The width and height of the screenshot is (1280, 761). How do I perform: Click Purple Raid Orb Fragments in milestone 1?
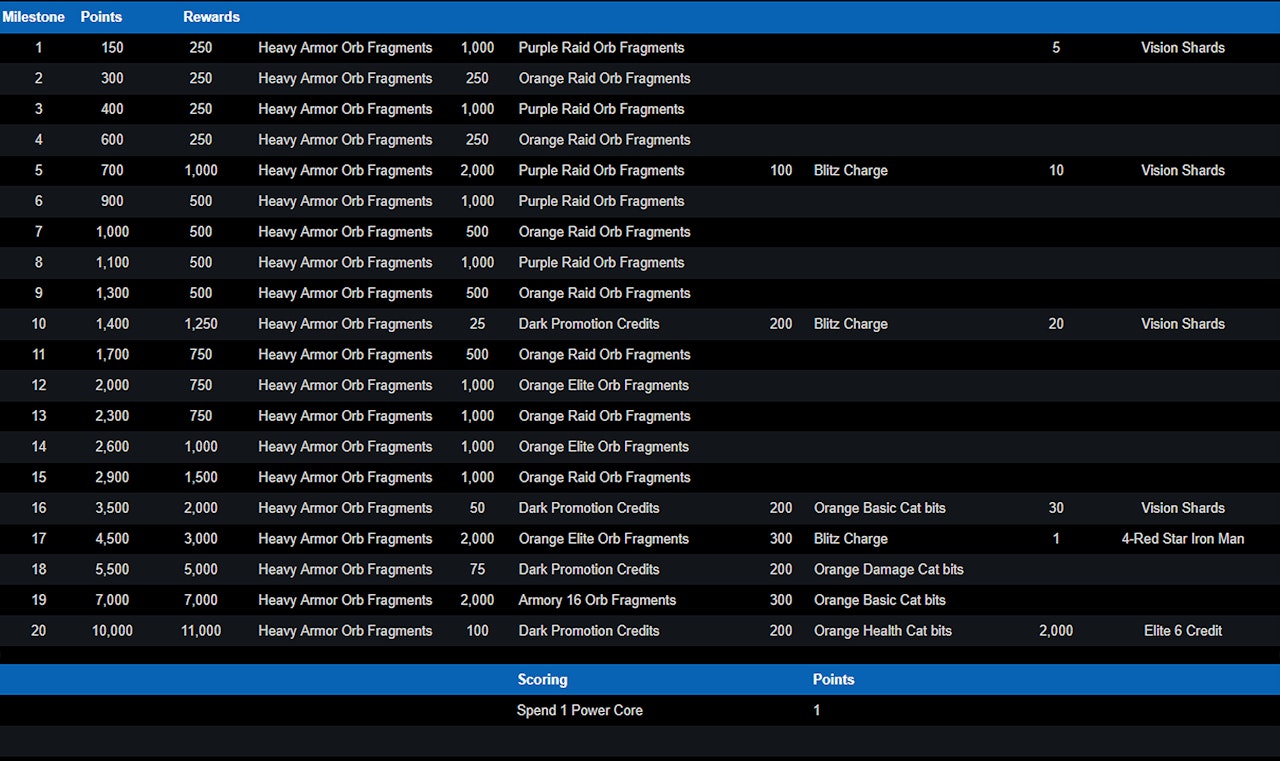pyautogui.click(x=601, y=48)
